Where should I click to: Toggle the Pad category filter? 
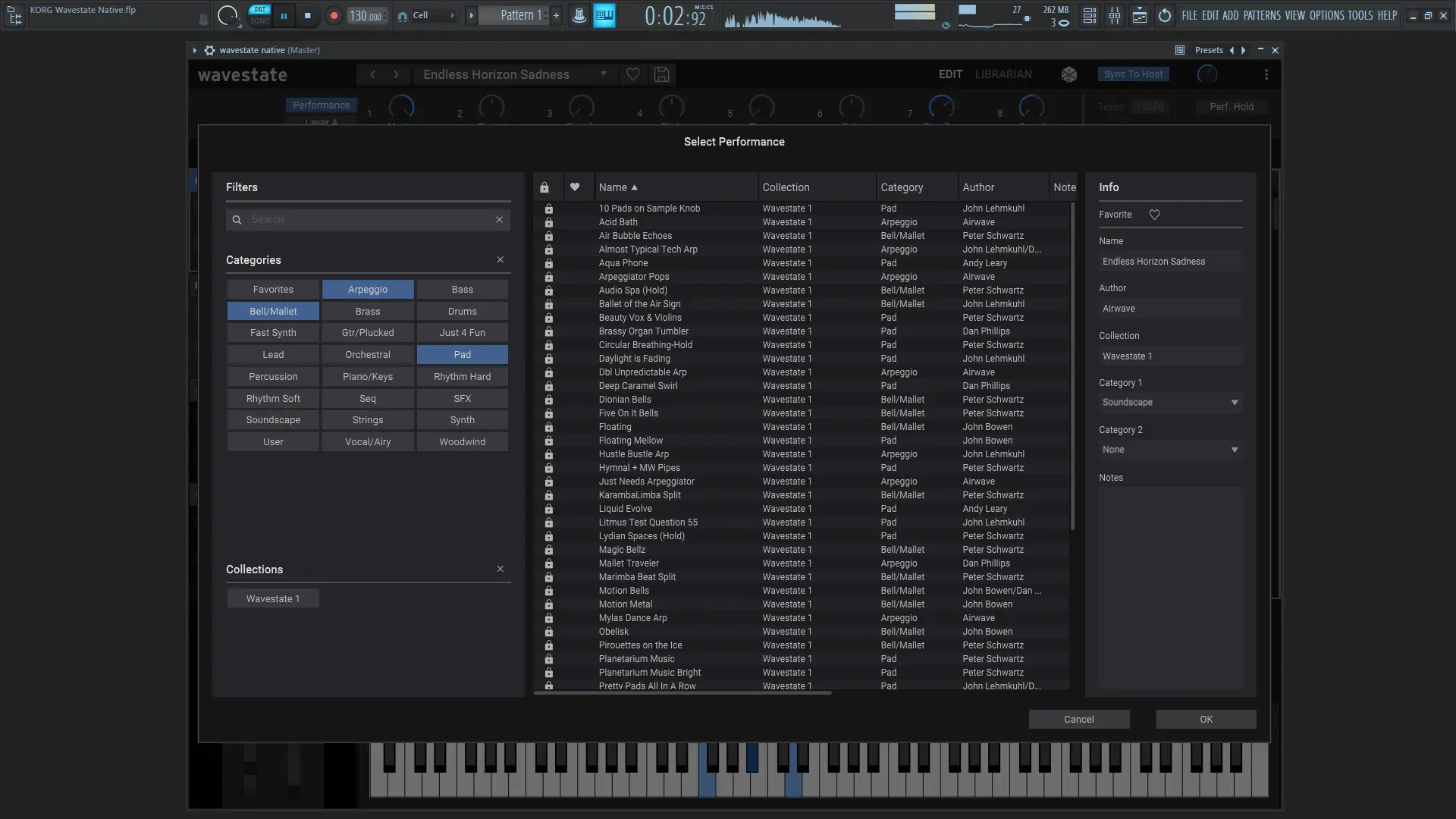coord(462,355)
